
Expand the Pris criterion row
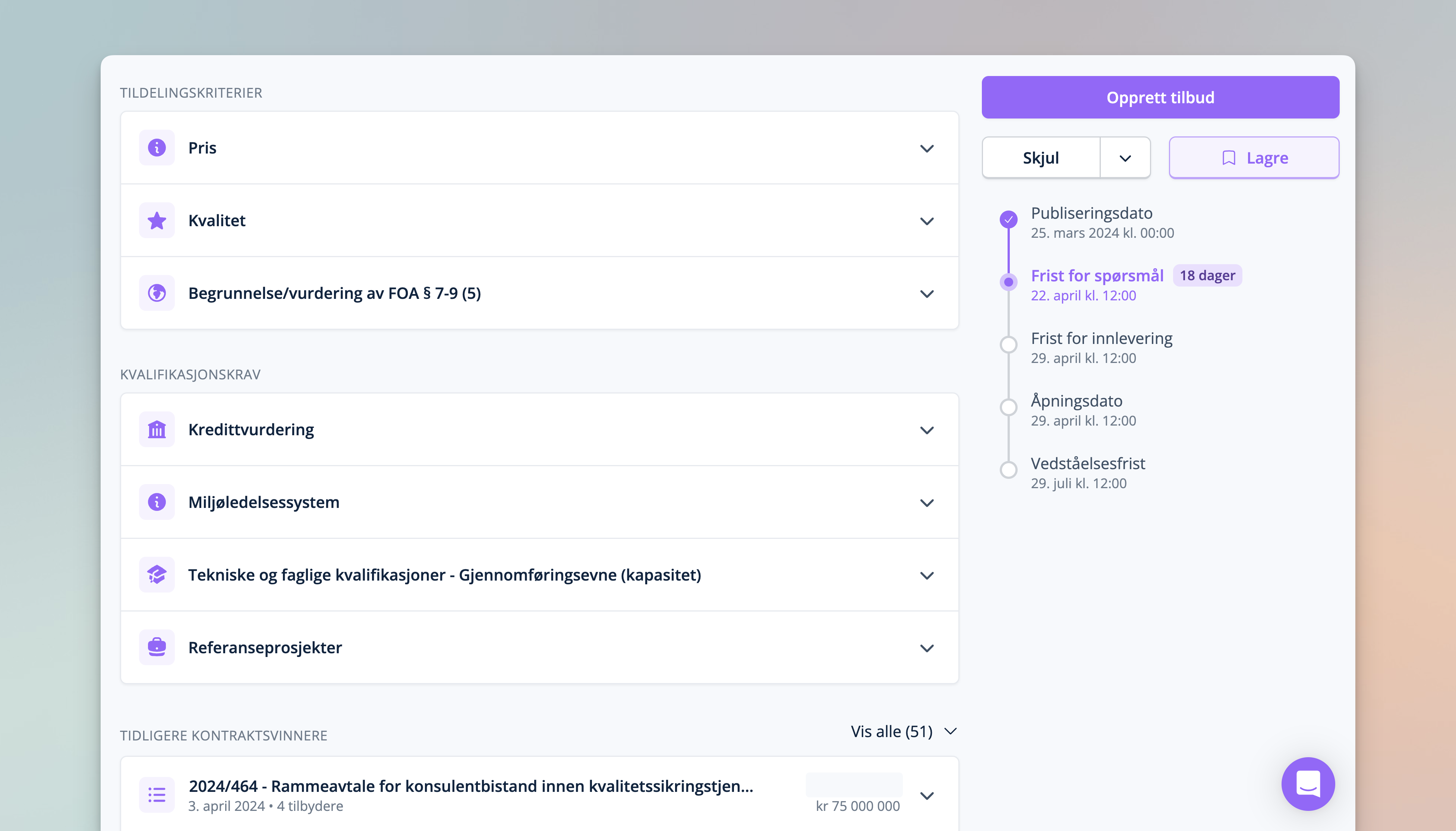(x=926, y=148)
